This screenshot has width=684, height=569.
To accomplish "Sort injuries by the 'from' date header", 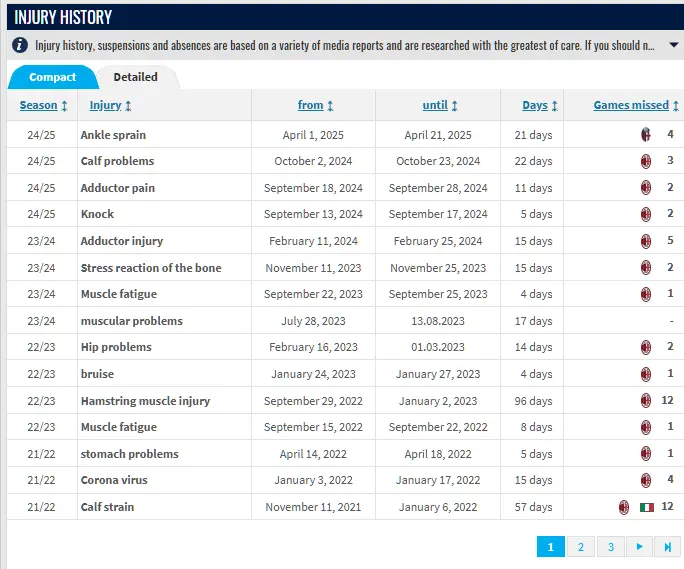I will 315,105.
